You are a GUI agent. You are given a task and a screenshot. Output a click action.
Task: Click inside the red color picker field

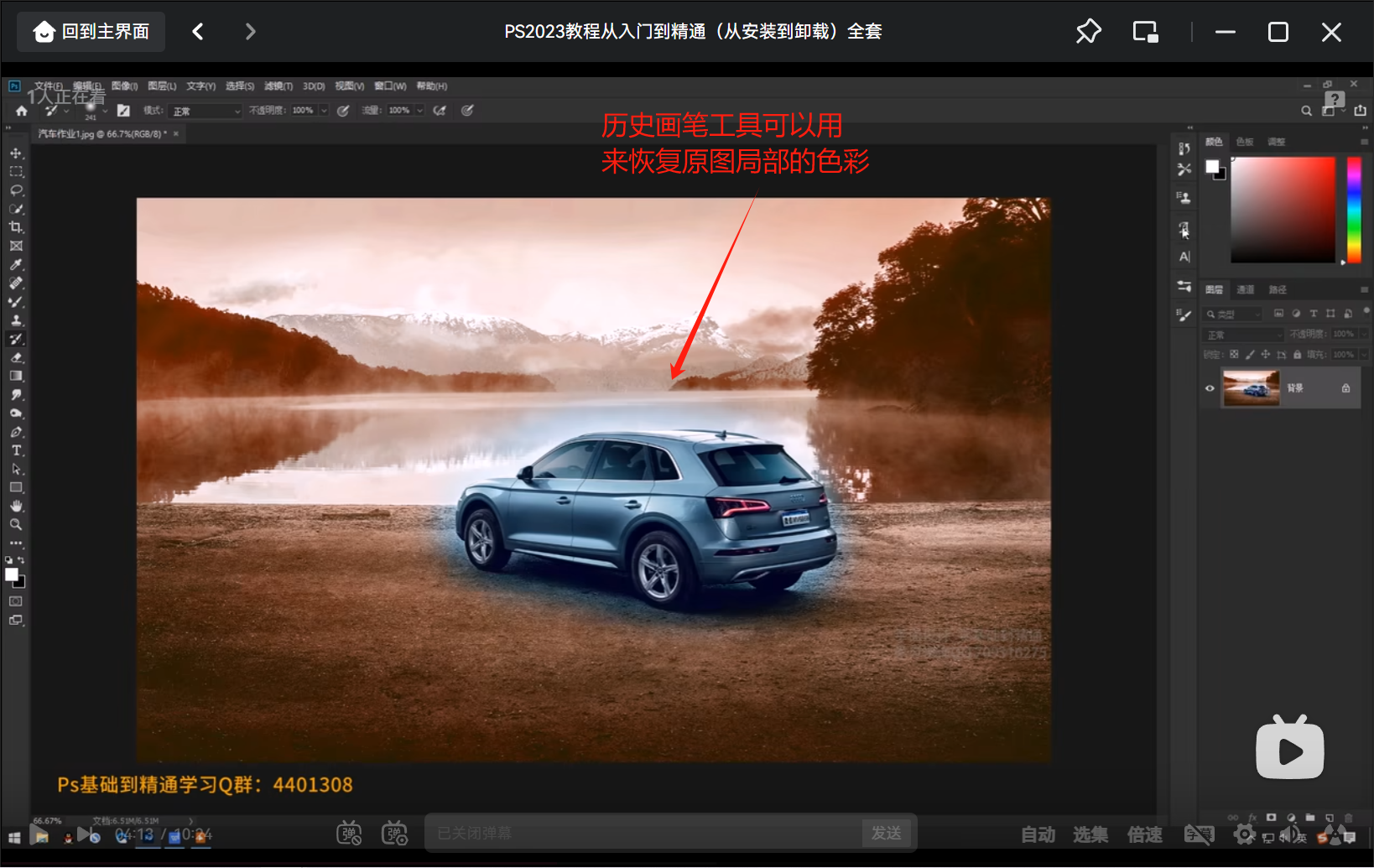click(x=1283, y=210)
